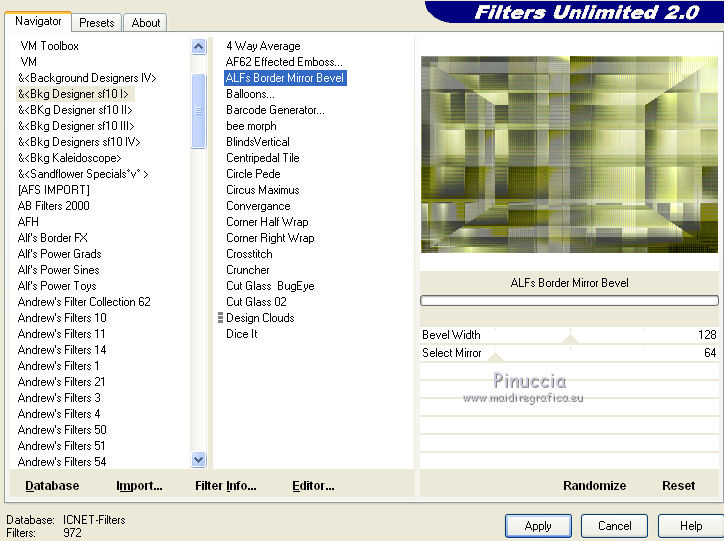
Task: Select AB Filters 2000 category
Action: point(54,206)
